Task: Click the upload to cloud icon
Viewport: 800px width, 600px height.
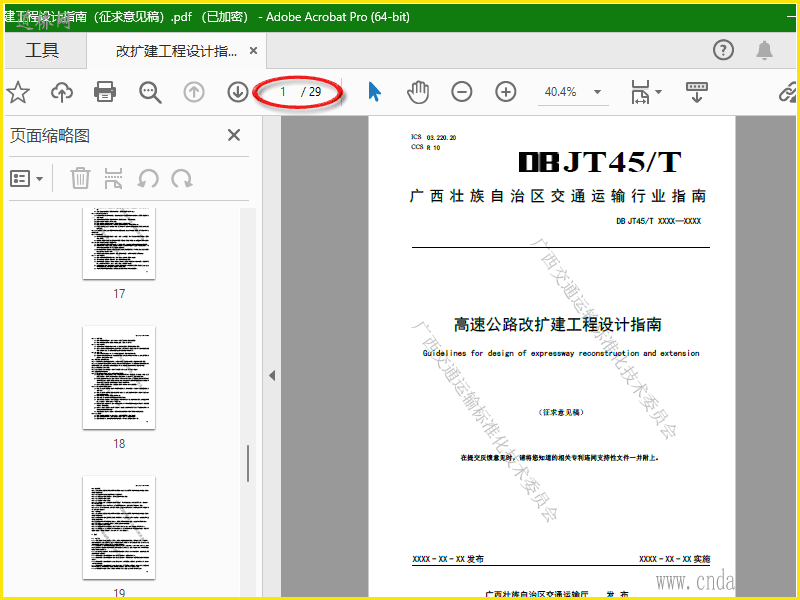Action: [62, 92]
